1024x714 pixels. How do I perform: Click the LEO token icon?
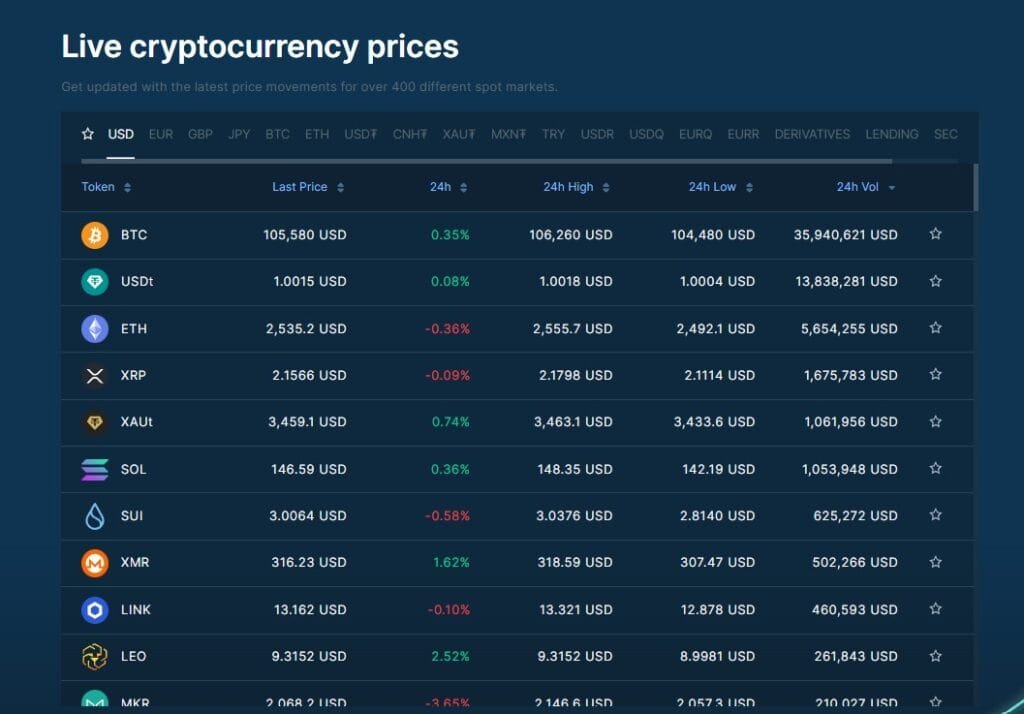coord(95,657)
